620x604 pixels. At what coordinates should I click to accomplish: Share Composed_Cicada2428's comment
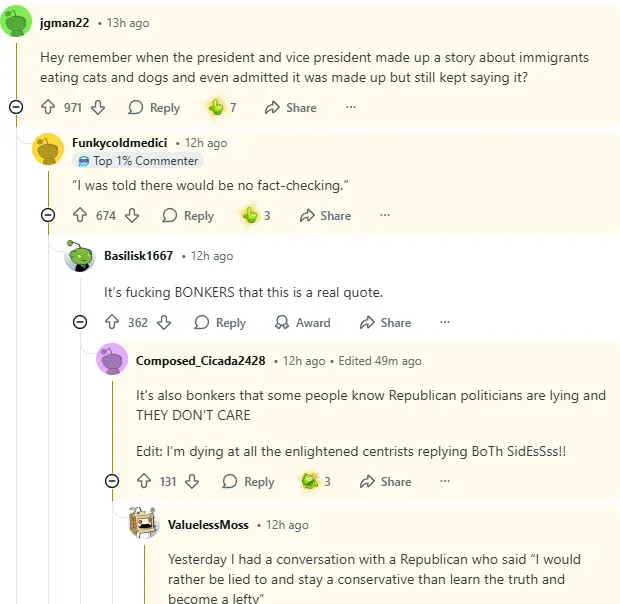point(385,482)
